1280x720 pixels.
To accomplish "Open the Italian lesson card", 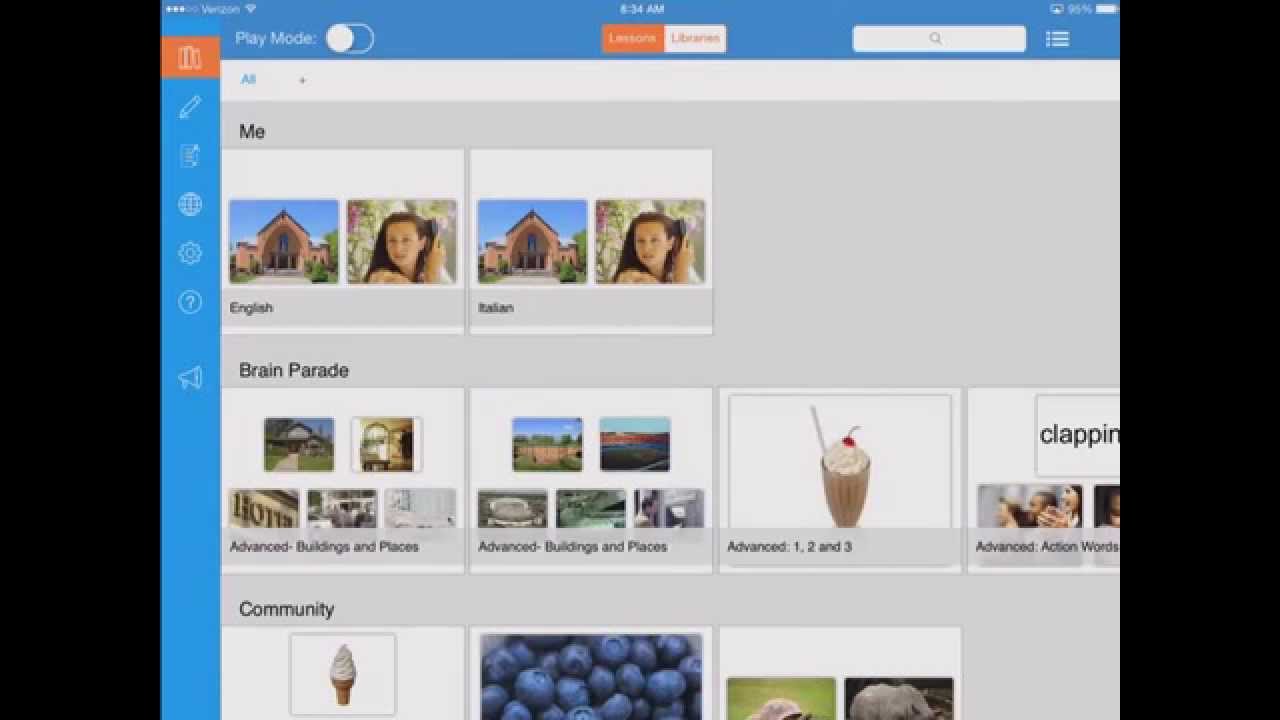I will (x=591, y=242).
